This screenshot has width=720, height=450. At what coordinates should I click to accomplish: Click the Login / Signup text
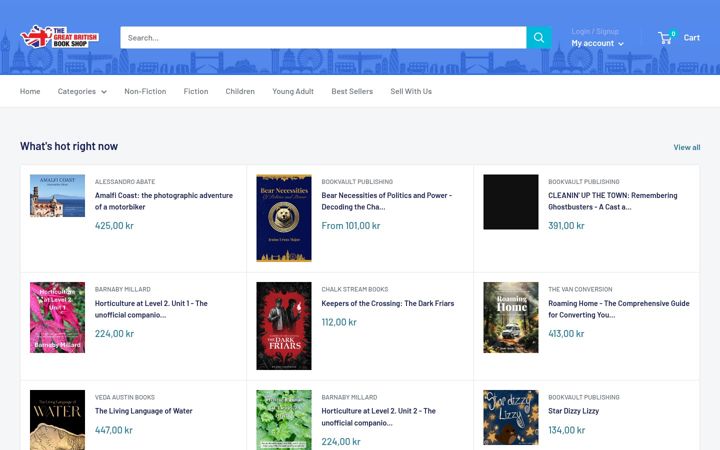pos(595,31)
